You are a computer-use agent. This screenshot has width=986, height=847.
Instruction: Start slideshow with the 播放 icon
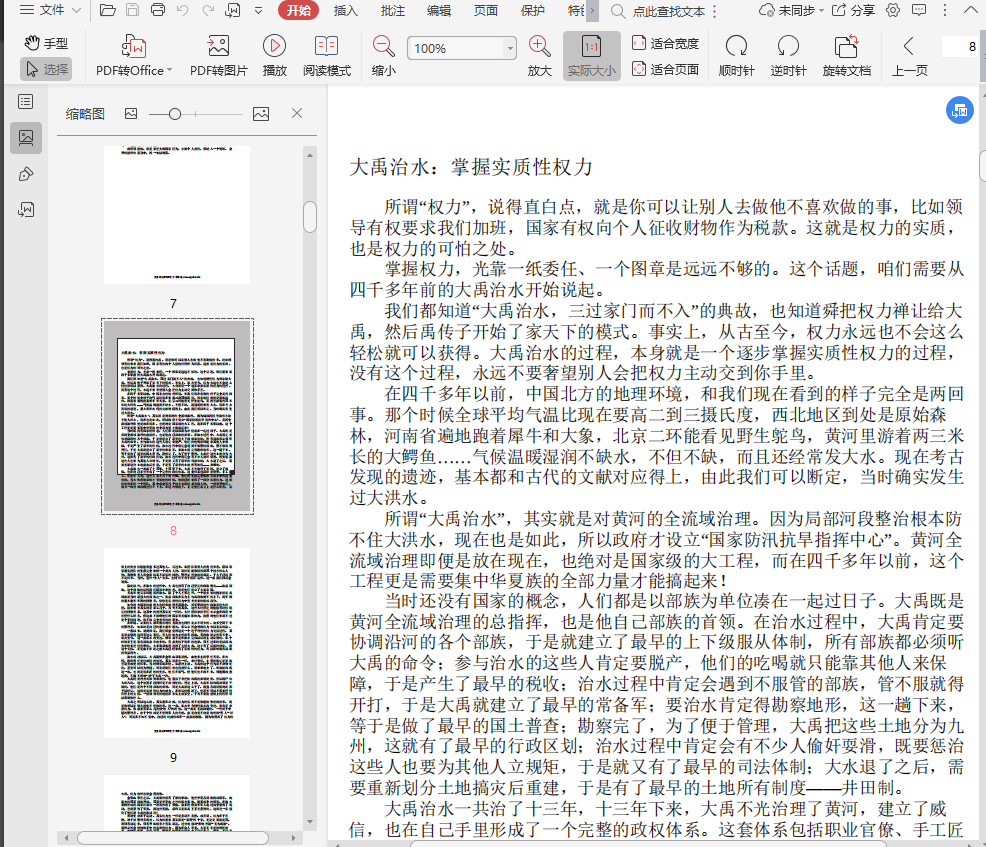coord(274,47)
